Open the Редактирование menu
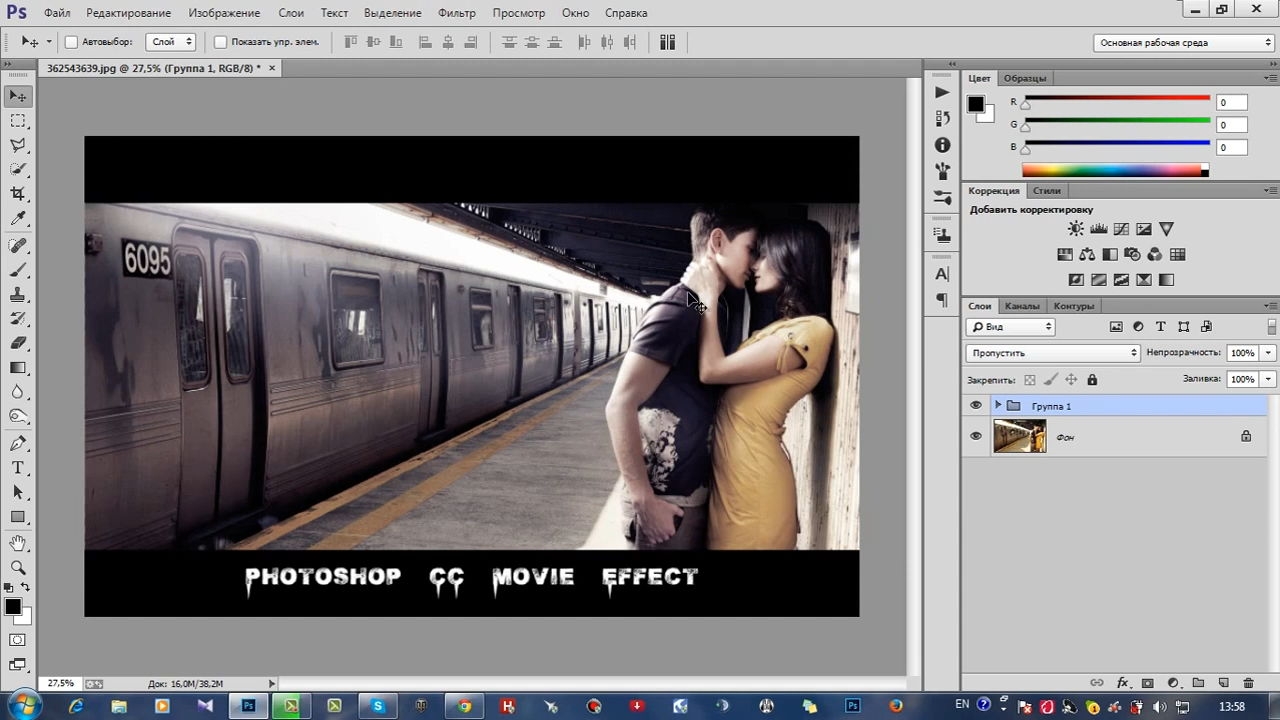 [128, 13]
